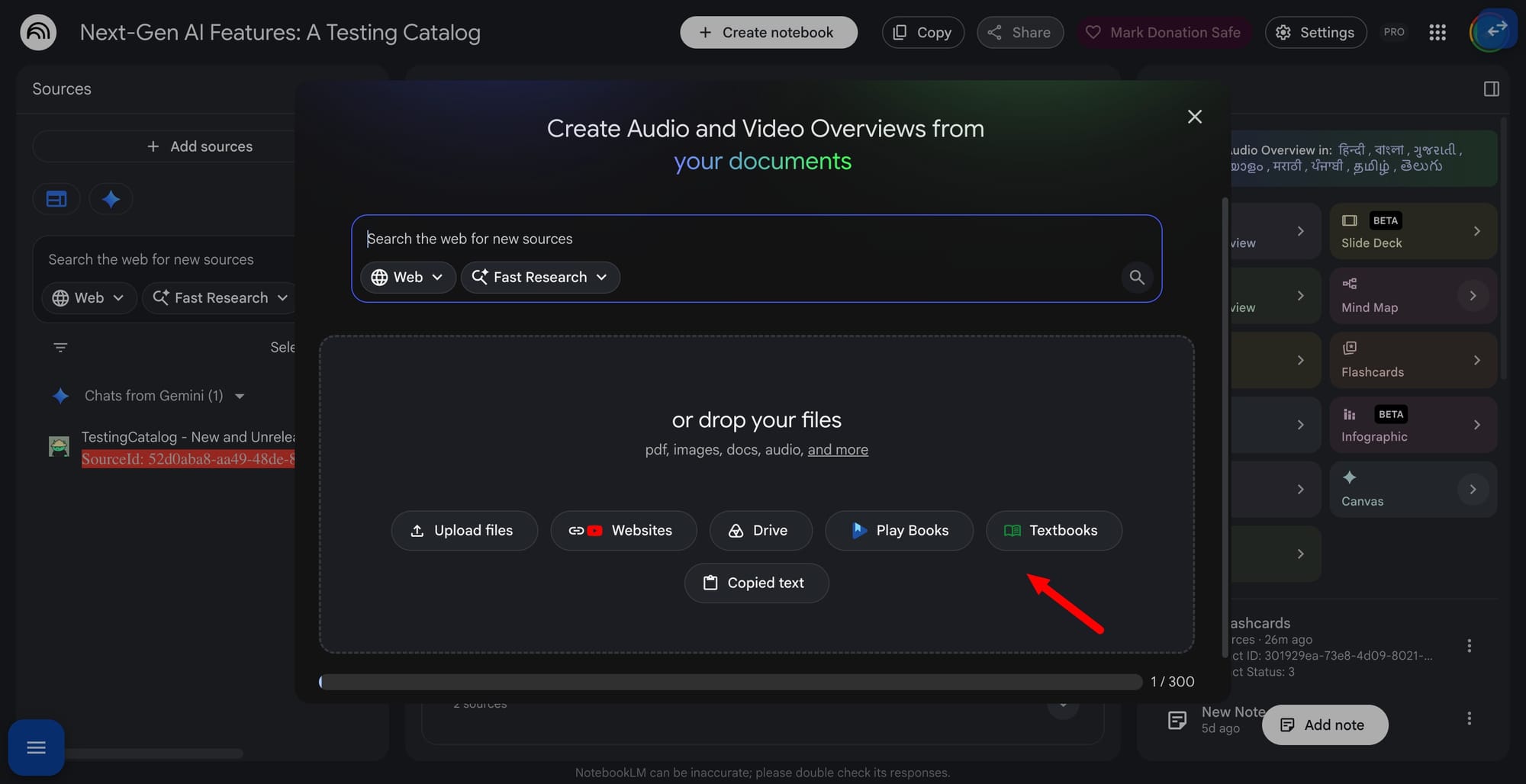
Task: Open options menu for the New Note entry
Action: pos(1469,718)
